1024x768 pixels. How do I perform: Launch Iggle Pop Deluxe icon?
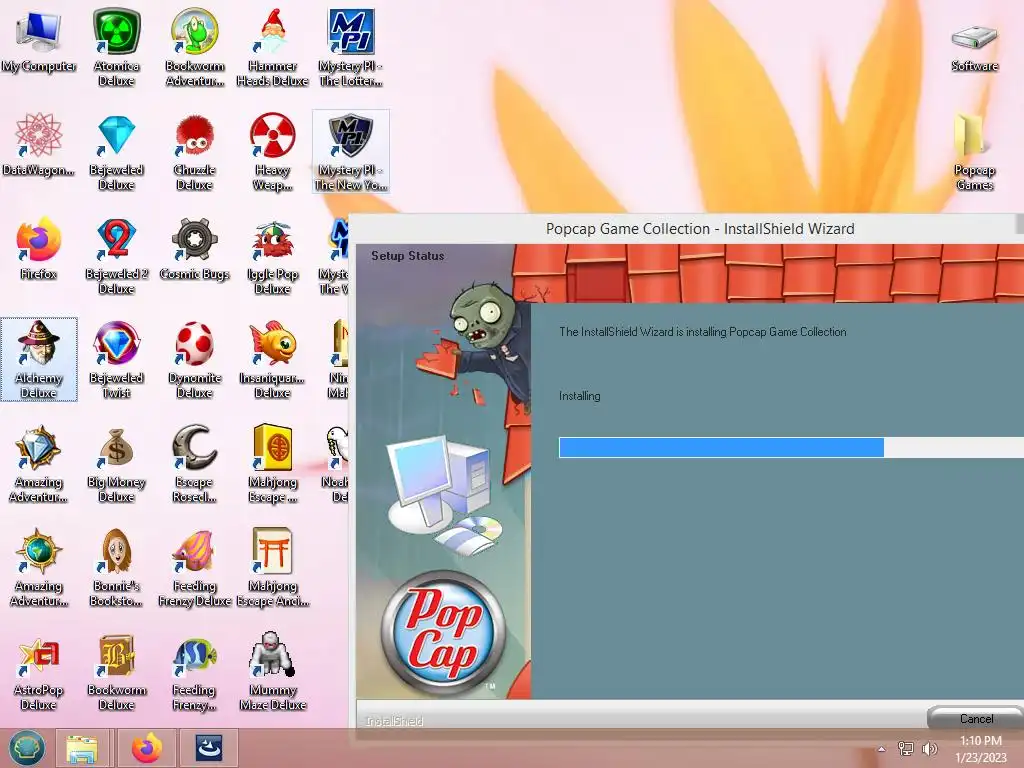[272, 256]
